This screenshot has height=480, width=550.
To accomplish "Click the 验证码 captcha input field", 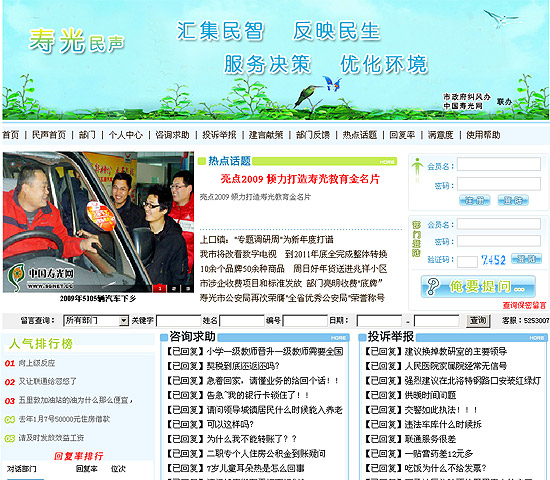I will tap(467, 261).
